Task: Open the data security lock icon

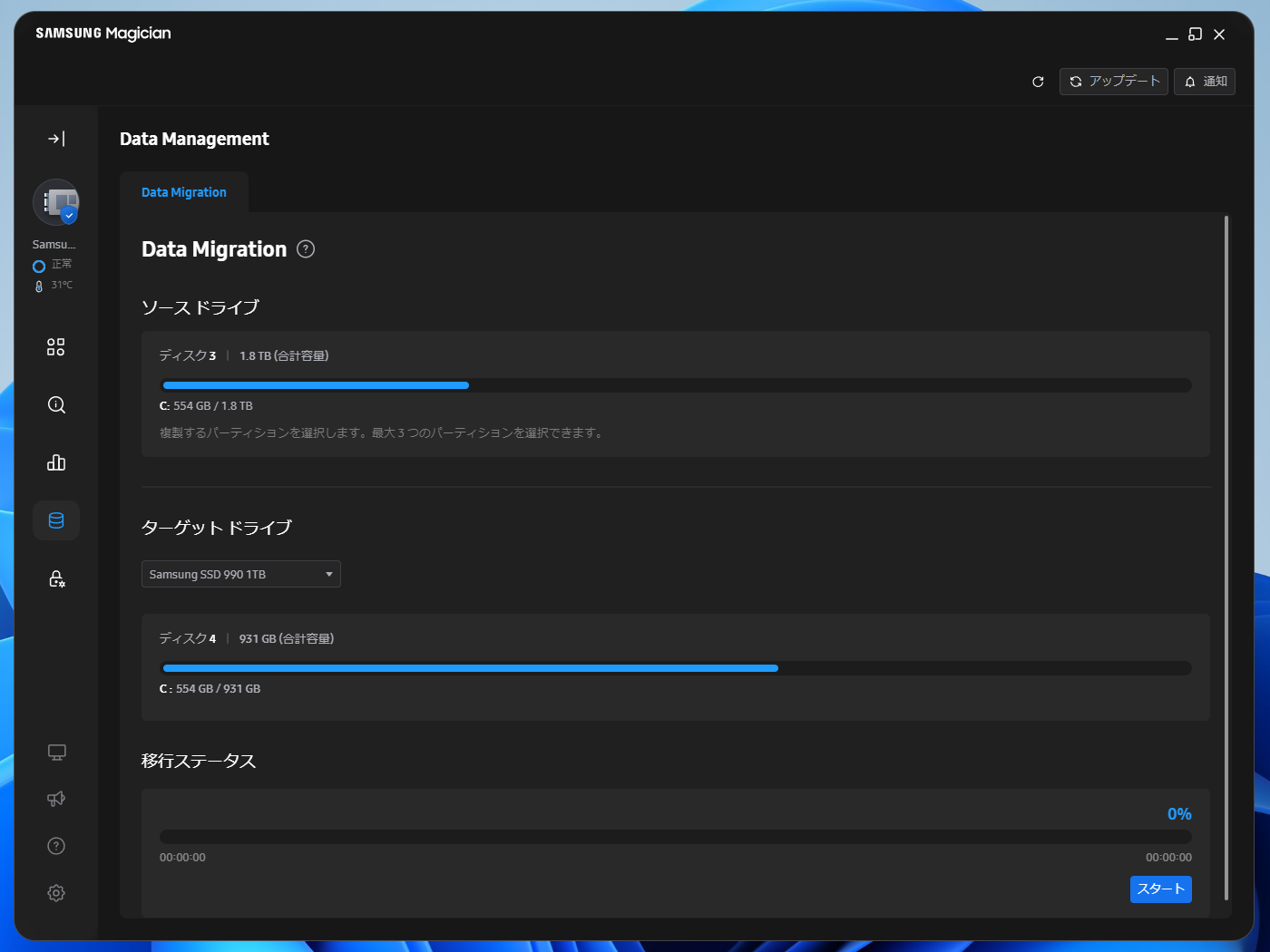Action: point(56,578)
